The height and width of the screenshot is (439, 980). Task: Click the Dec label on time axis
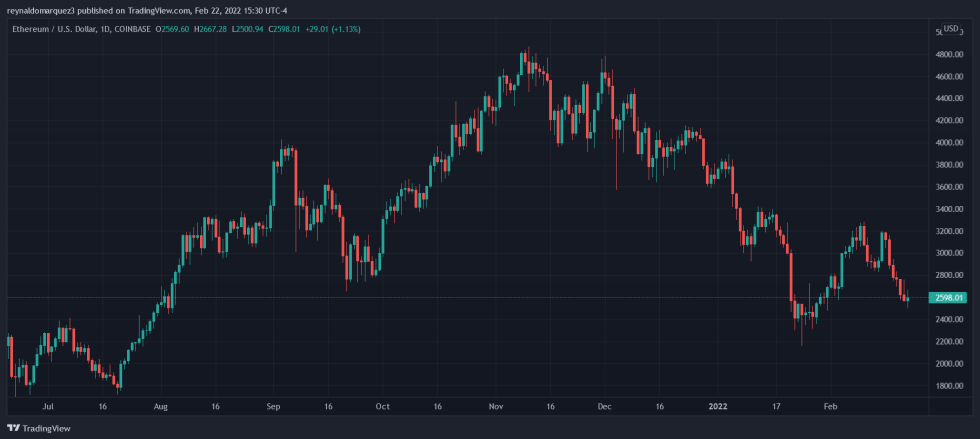[x=604, y=408]
